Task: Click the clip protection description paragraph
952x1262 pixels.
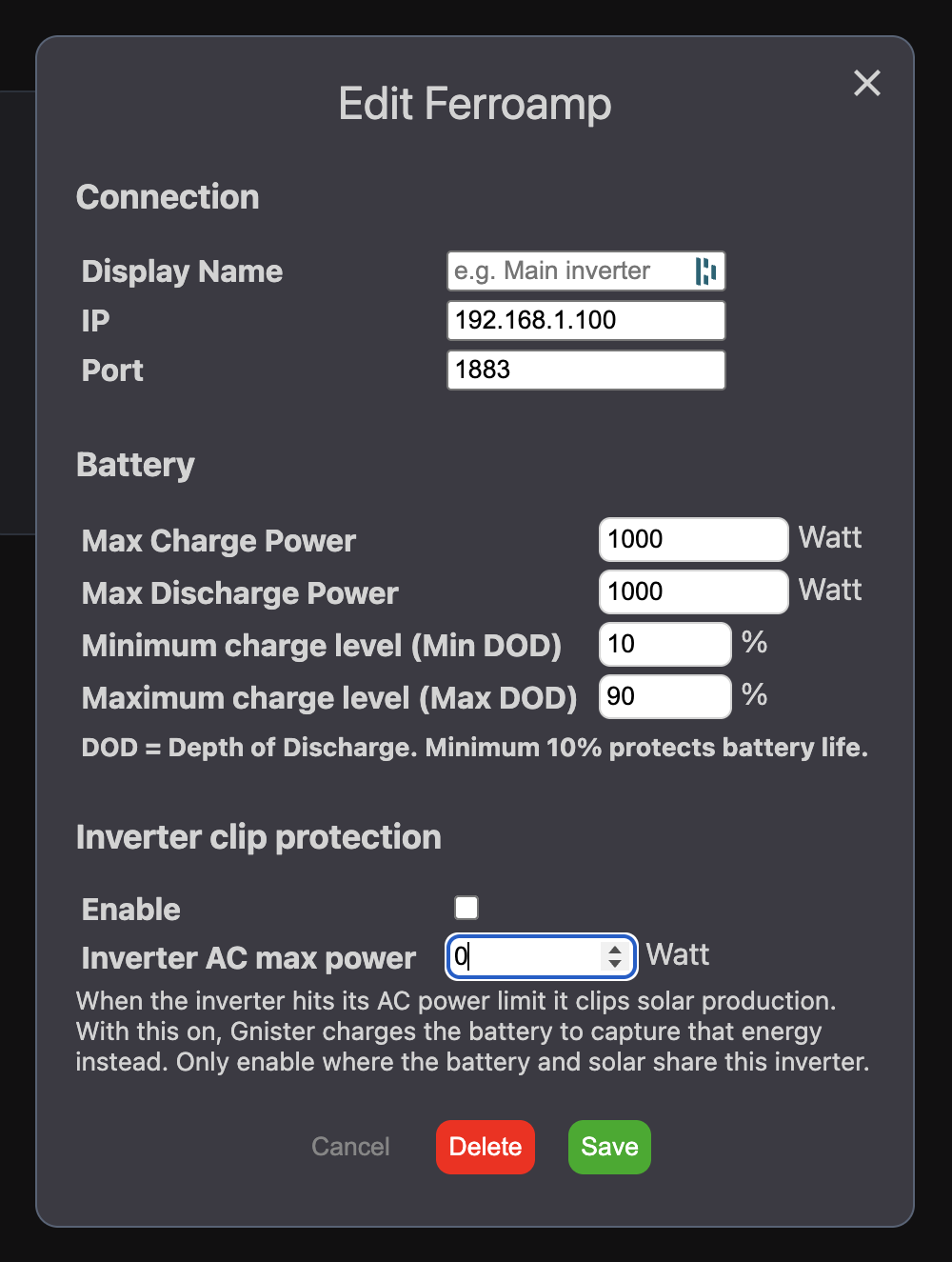Action: (473, 1032)
